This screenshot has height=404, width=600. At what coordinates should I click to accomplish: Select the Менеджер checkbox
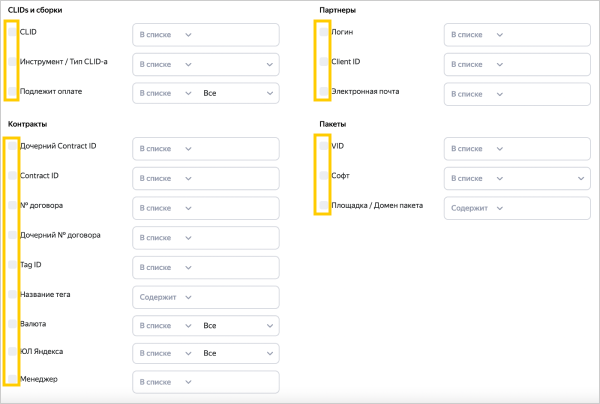[x=12, y=380]
